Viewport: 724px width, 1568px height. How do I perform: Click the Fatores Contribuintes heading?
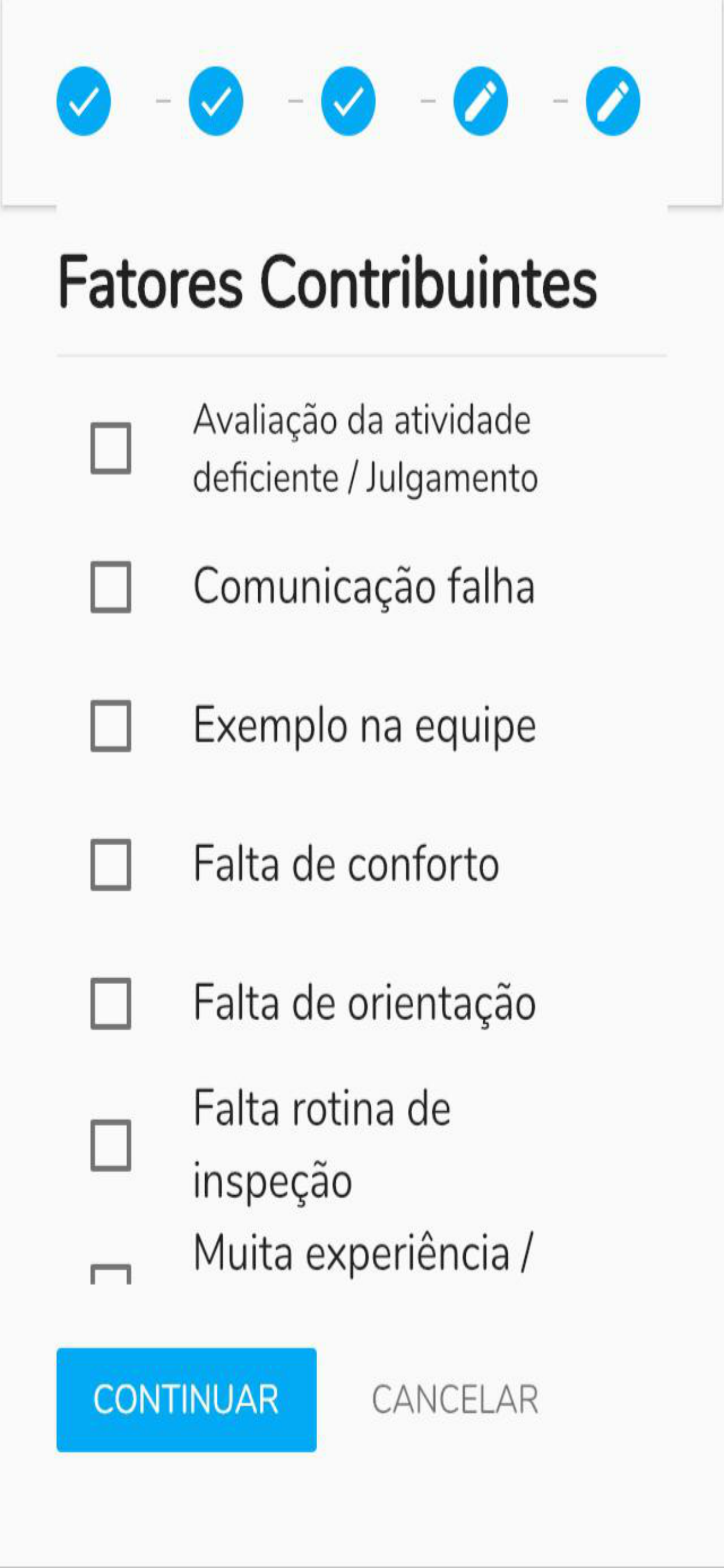[x=328, y=283]
